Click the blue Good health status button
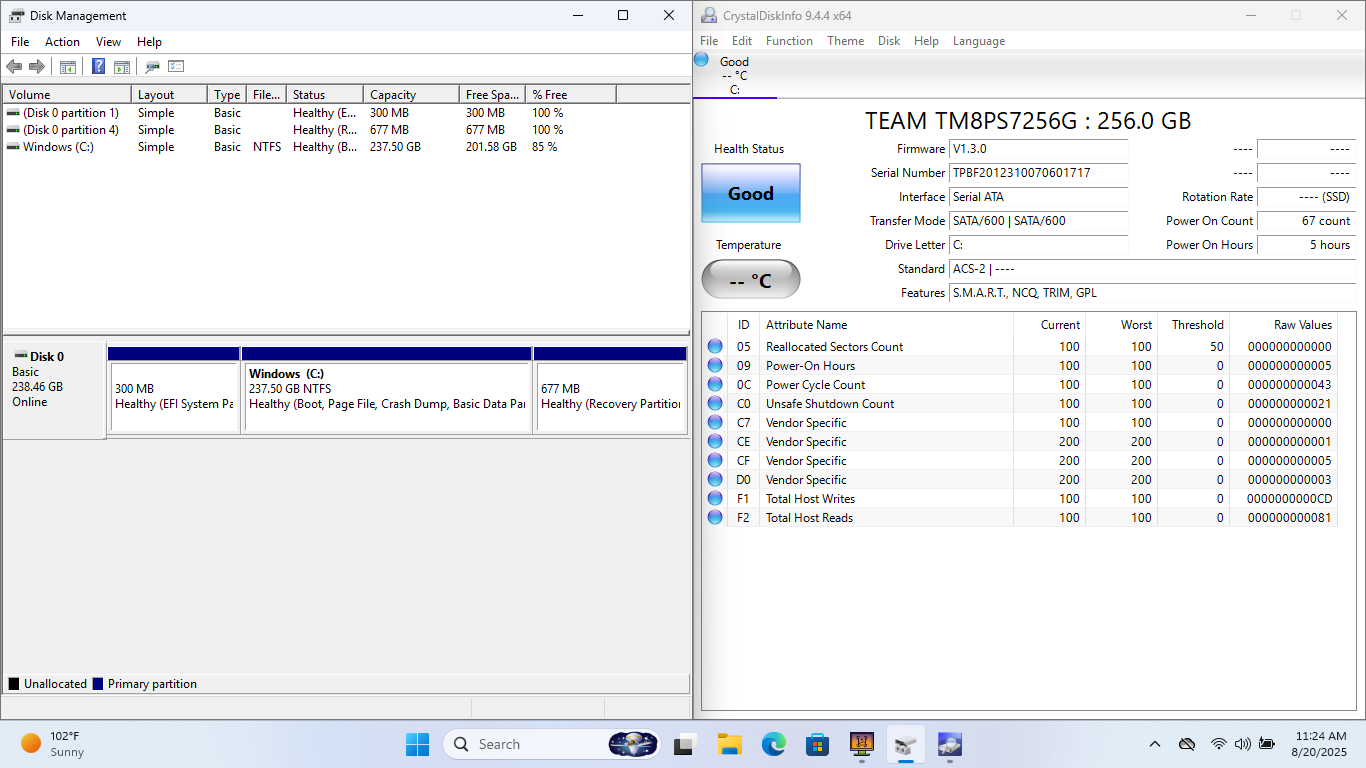This screenshot has width=1366, height=768. coord(750,193)
